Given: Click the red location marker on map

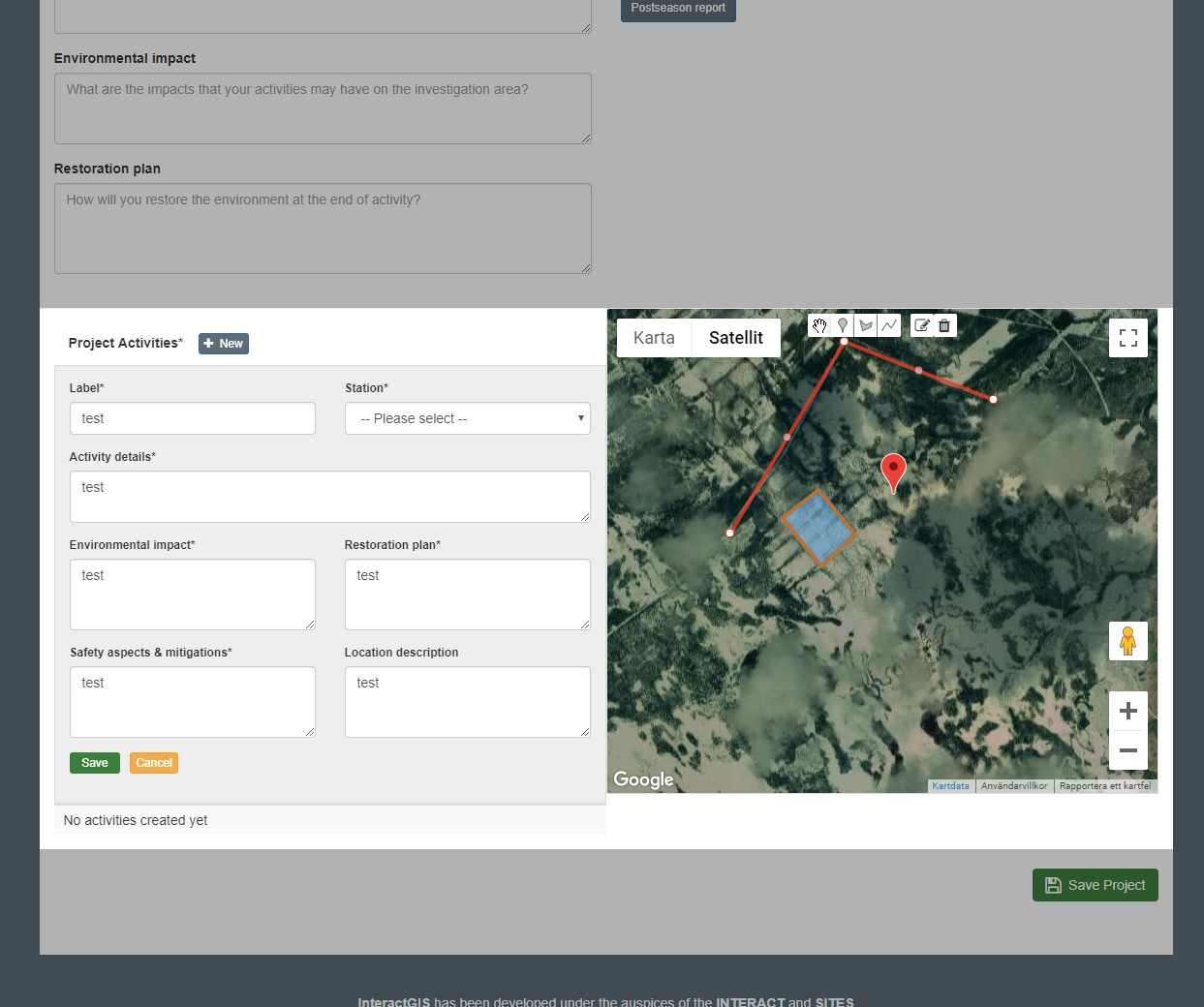Looking at the screenshot, I should [x=893, y=471].
